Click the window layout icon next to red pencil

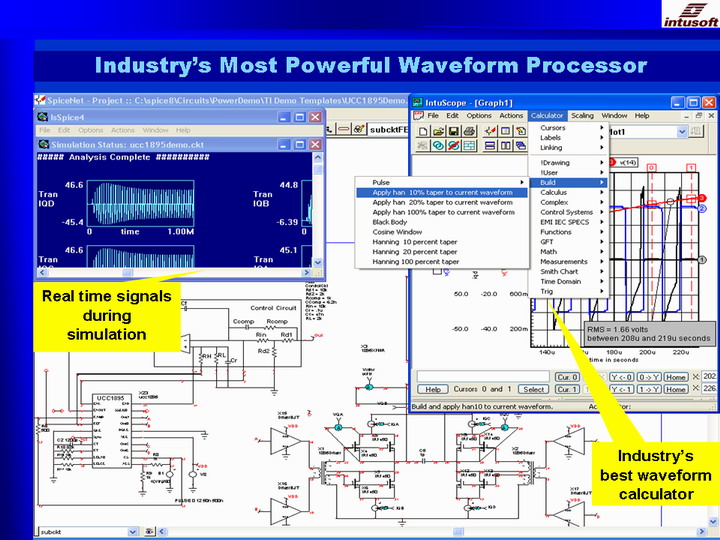coord(506,131)
